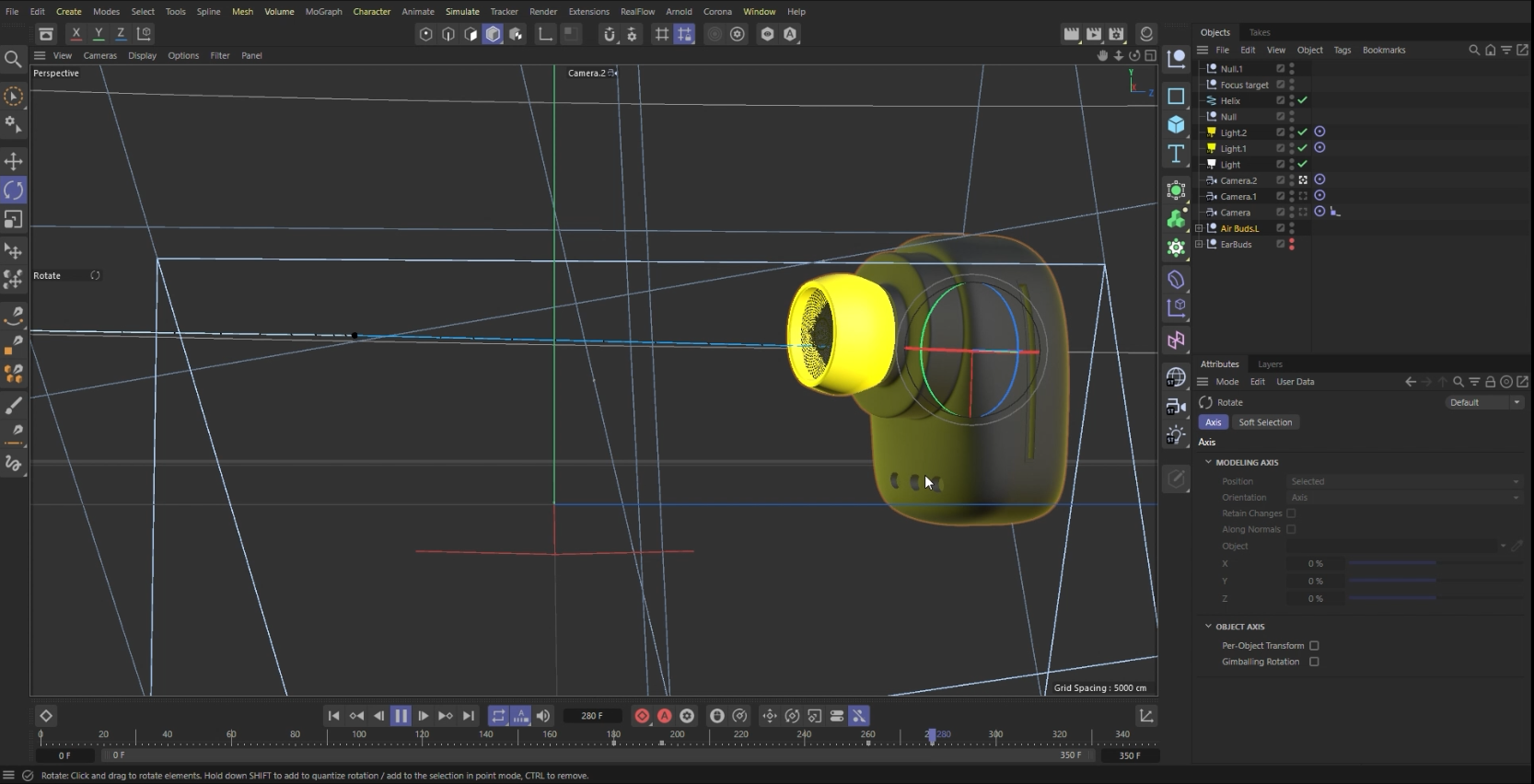Click the current frame 280 F field

(x=592, y=715)
